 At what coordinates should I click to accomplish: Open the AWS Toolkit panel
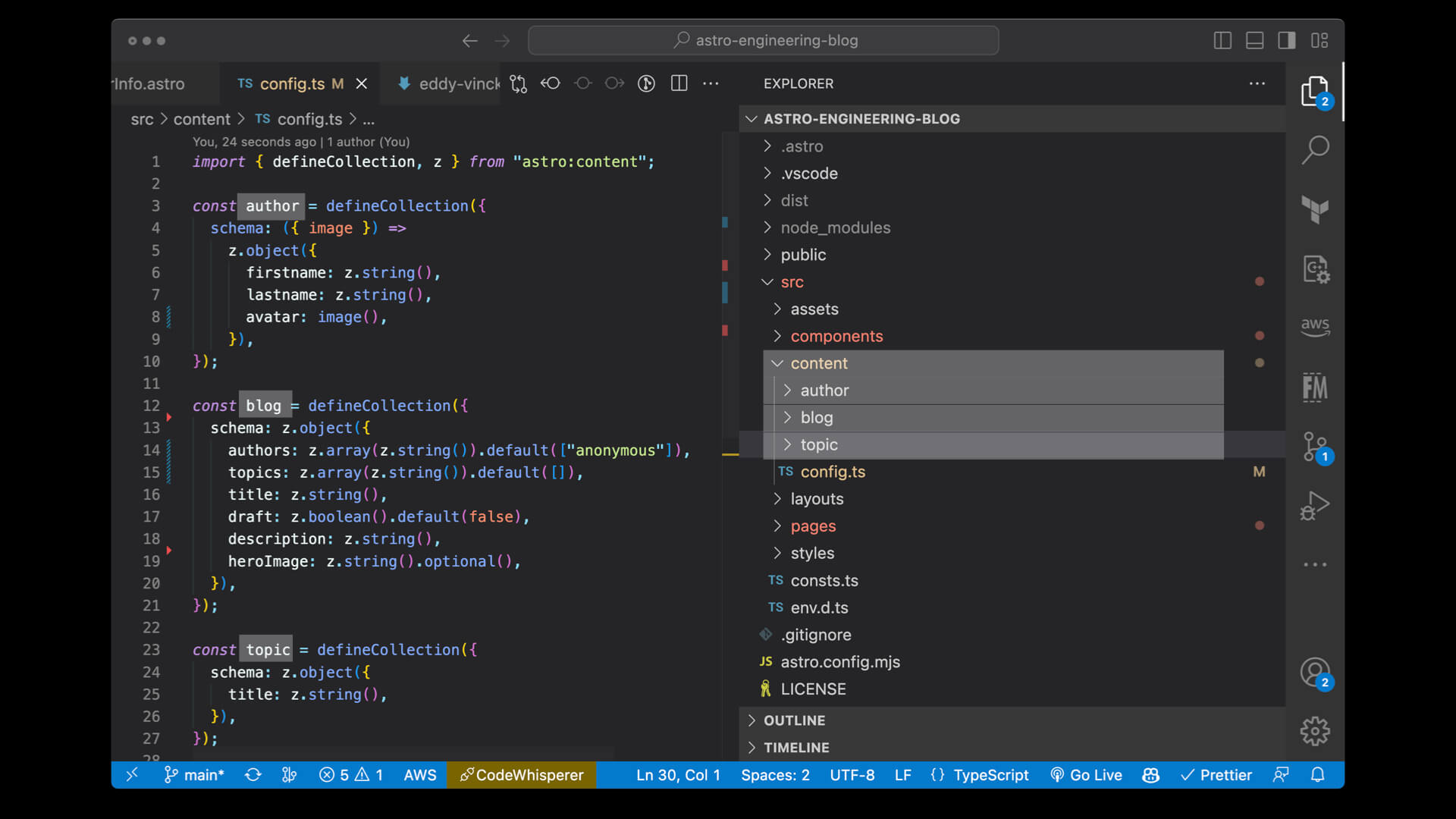point(1315,327)
